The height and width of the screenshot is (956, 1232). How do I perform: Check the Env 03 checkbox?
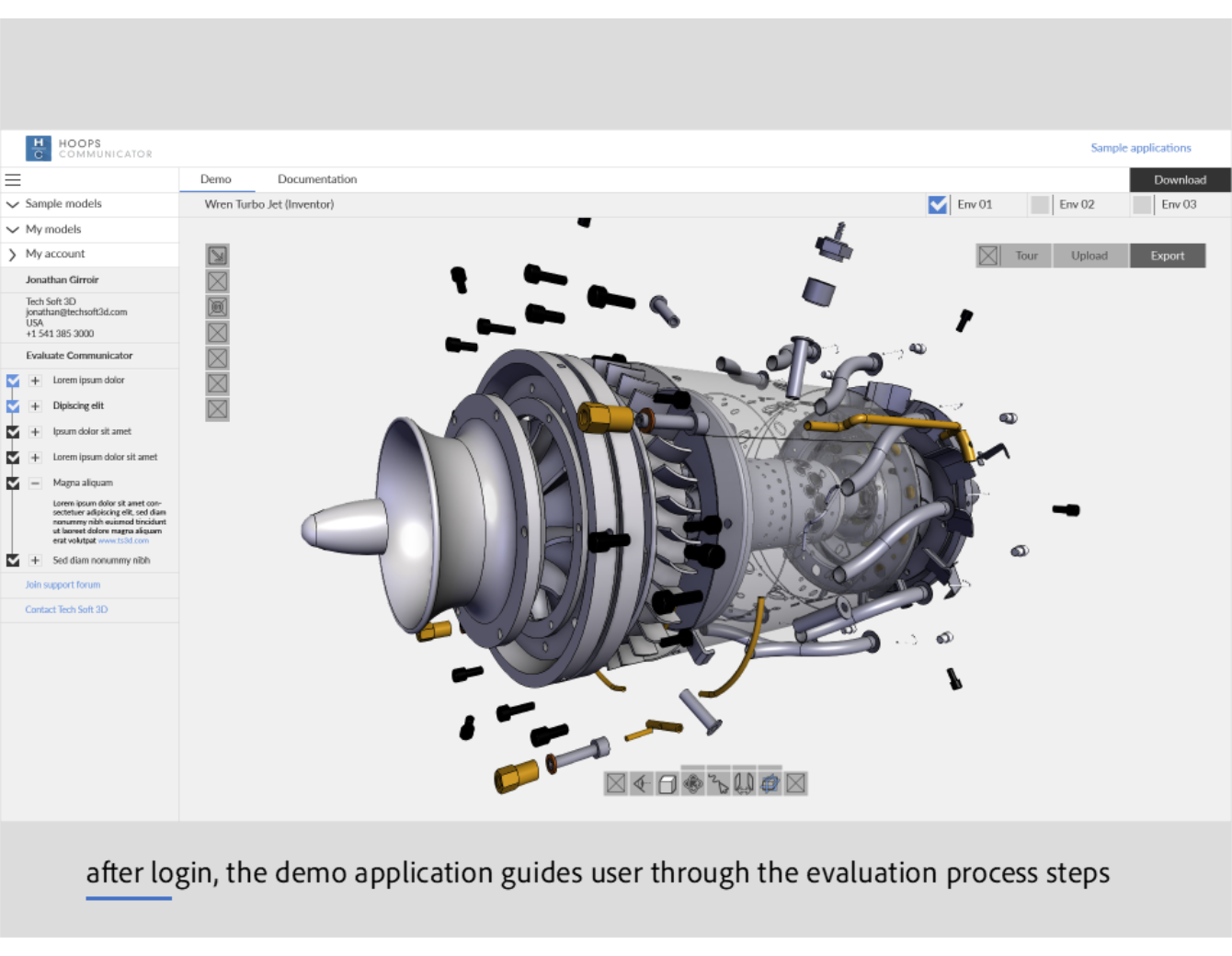pyautogui.click(x=1142, y=204)
